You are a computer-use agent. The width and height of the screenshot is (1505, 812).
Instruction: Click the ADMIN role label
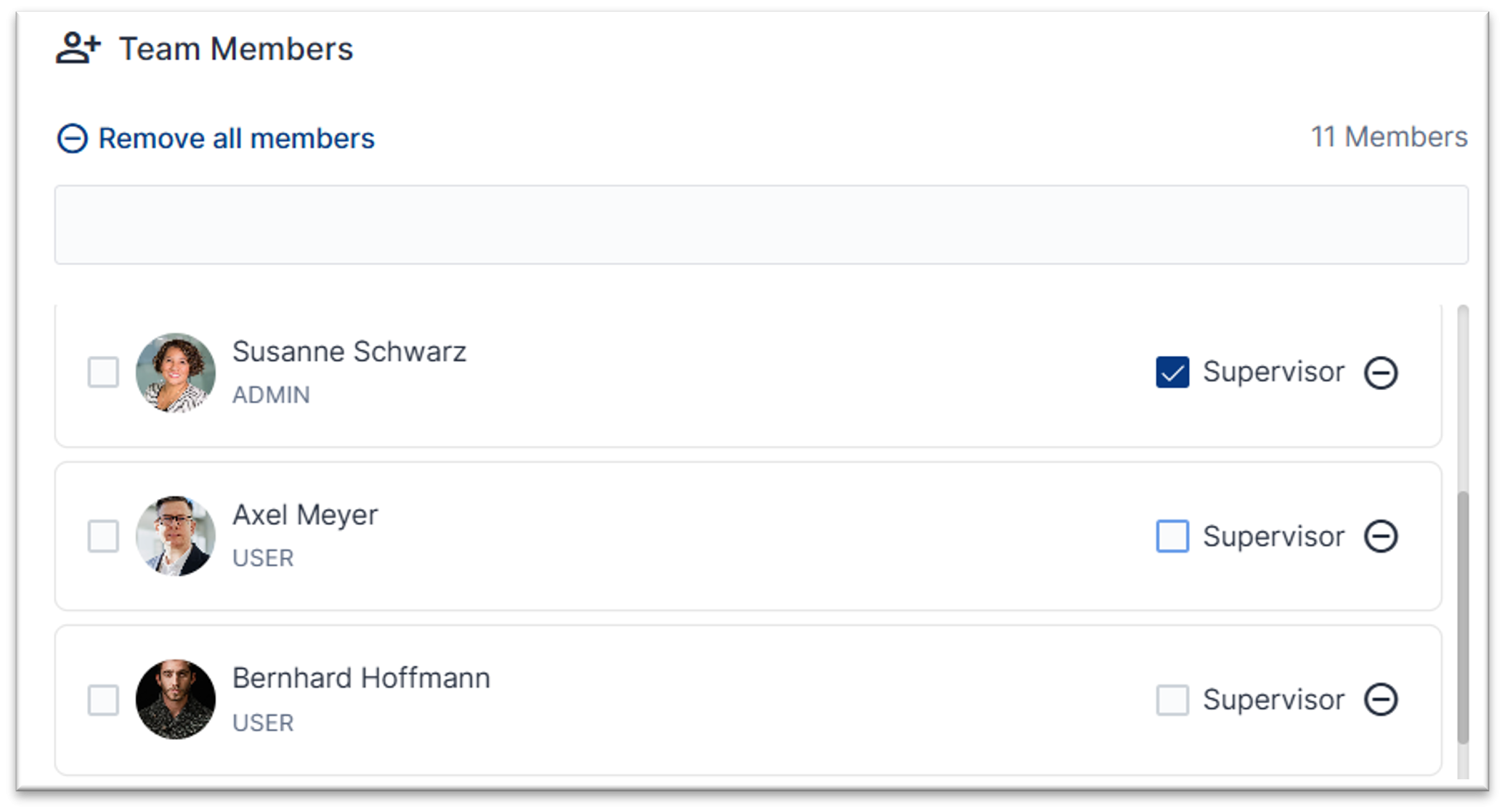[272, 395]
